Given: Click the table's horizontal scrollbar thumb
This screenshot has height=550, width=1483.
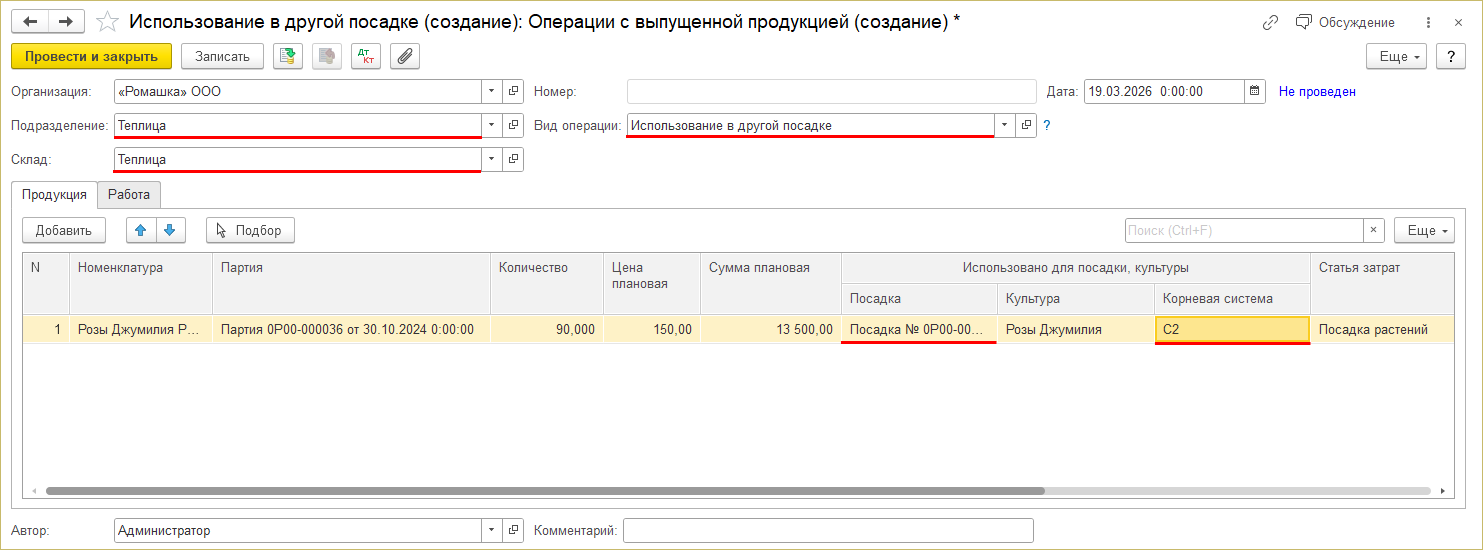Looking at the screenshot, I should tap(545, 491).
